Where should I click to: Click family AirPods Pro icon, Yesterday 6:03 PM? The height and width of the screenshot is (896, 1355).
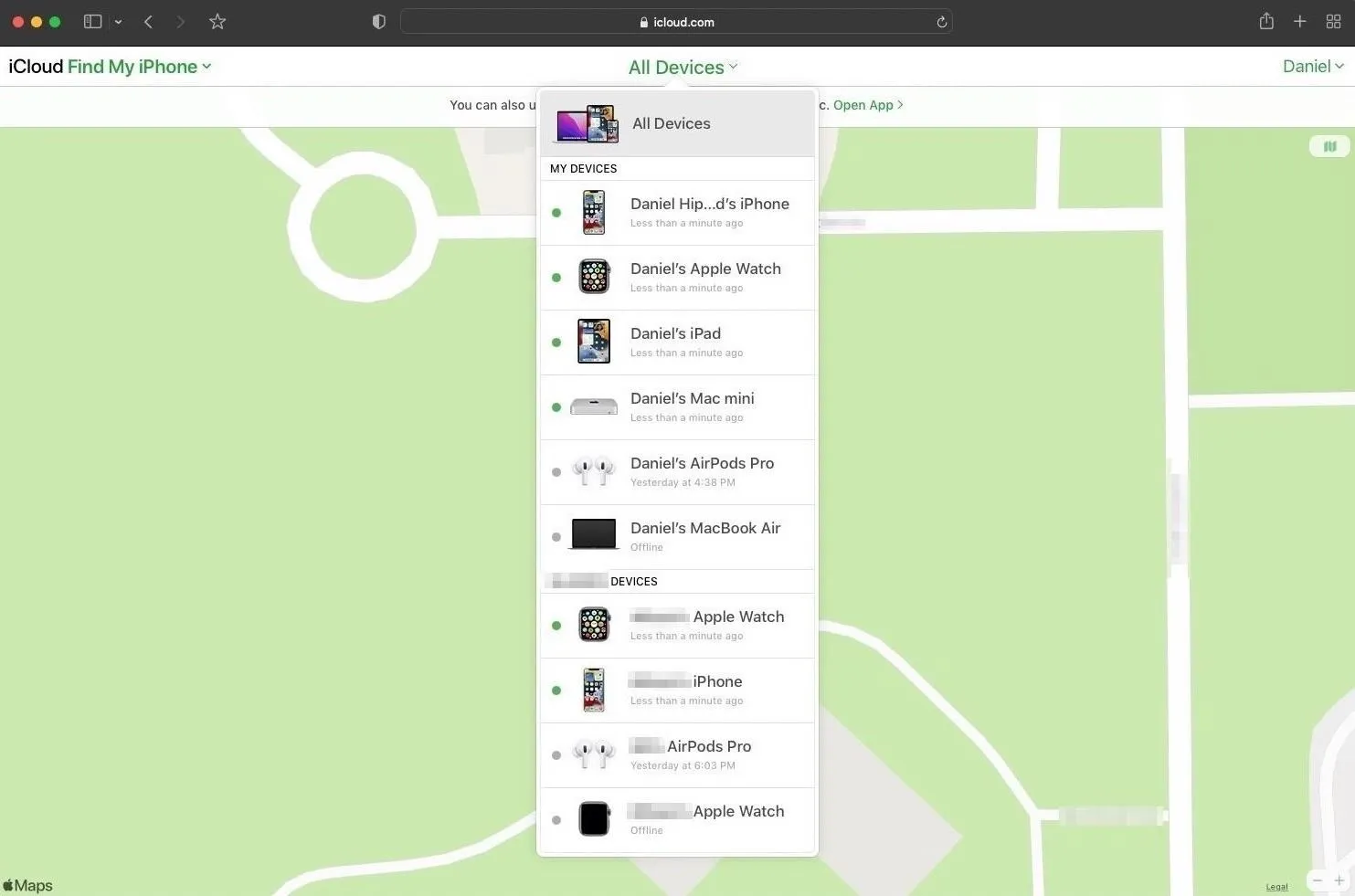click(x=594, y=754)
